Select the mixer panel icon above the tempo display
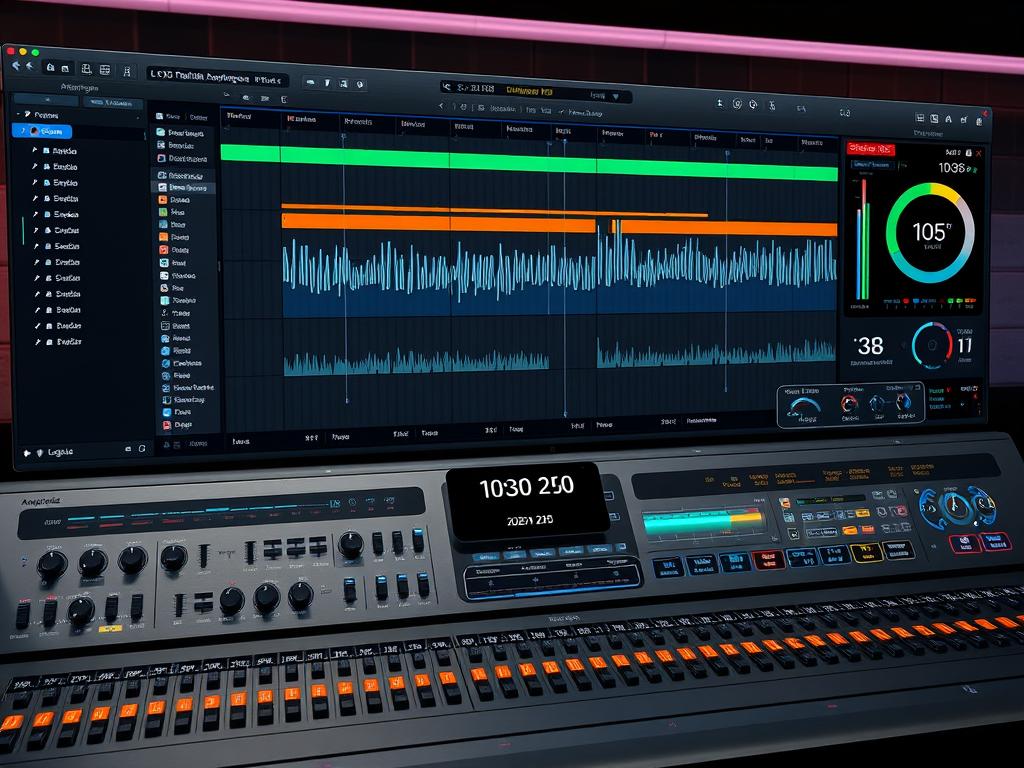 (x=919, y=118)
